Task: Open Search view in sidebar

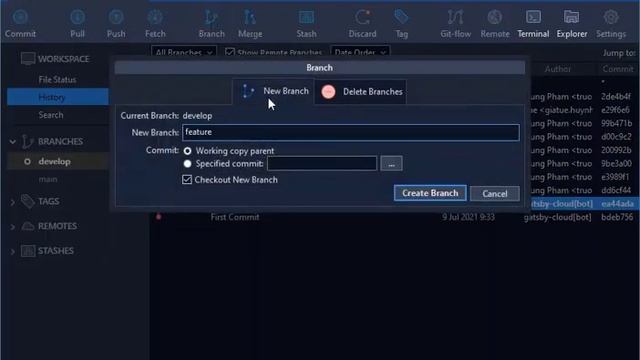Action: coord(51,115)
